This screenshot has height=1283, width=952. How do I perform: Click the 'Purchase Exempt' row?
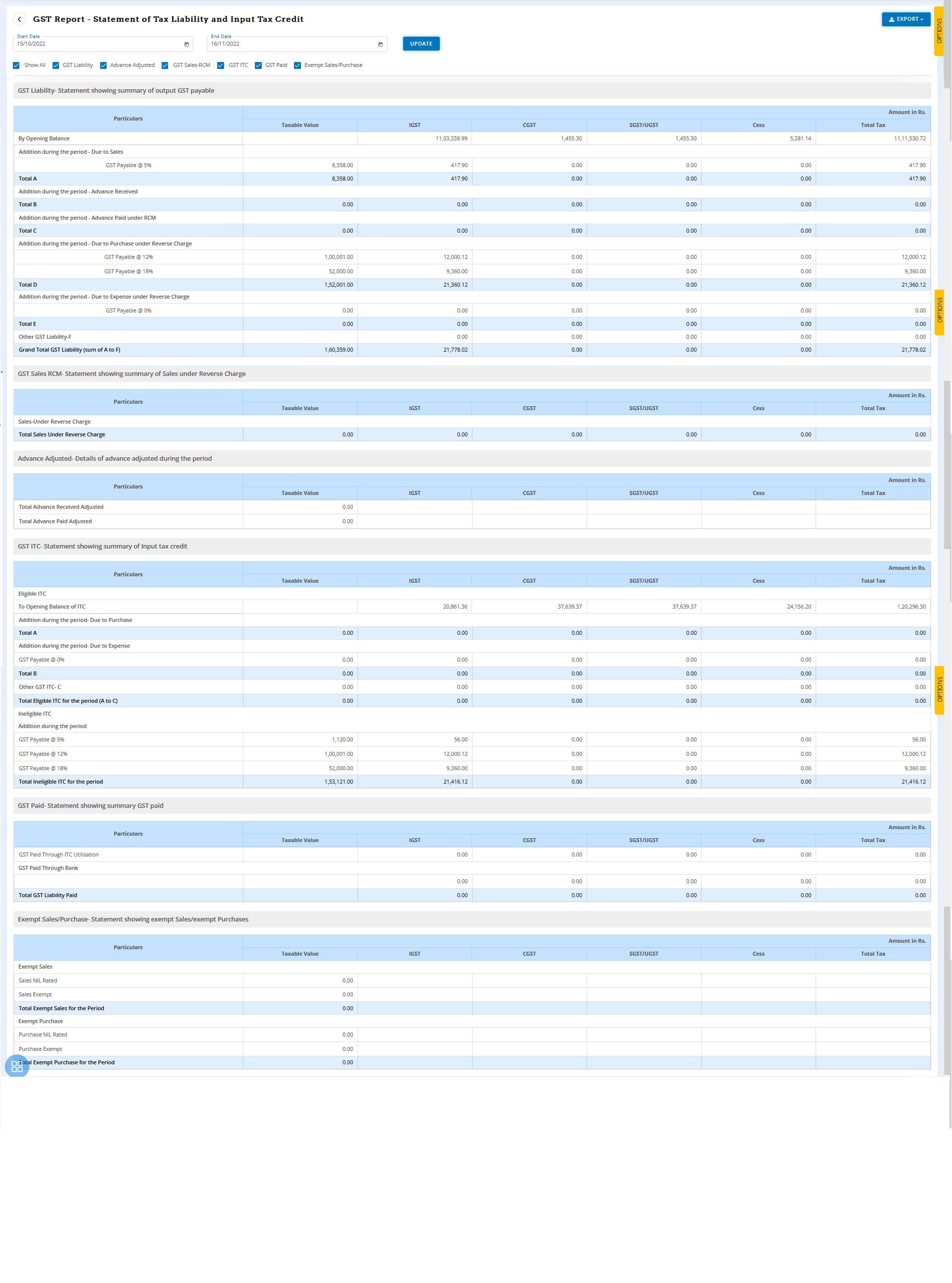(472, 1049)
